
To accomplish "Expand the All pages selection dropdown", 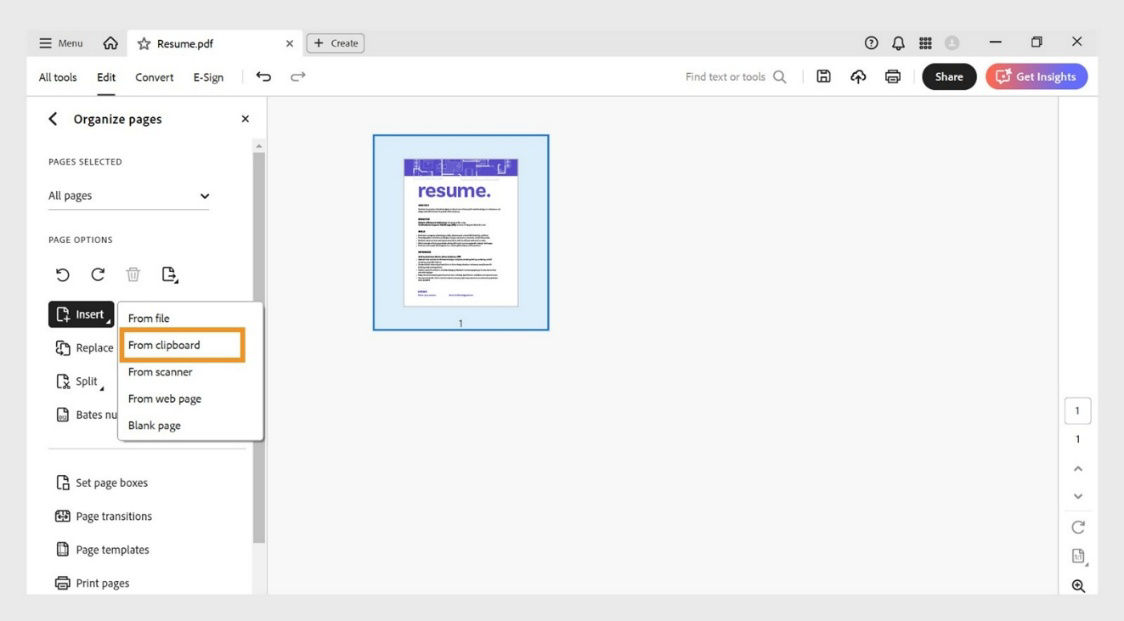I will click(204, 195).
